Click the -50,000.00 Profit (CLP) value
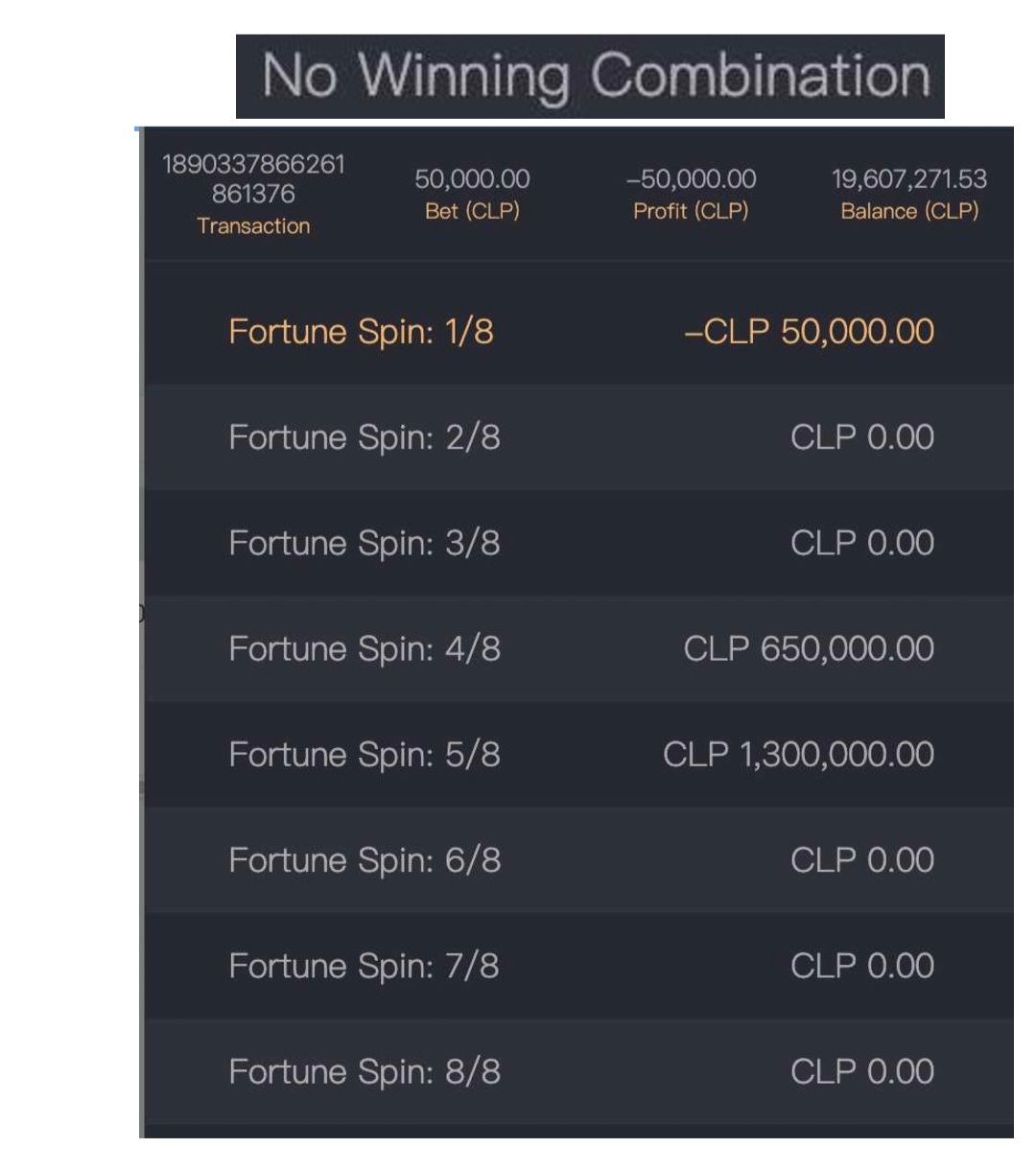Viewport: 1036px width, 1171px height. [x=691, y=179]
